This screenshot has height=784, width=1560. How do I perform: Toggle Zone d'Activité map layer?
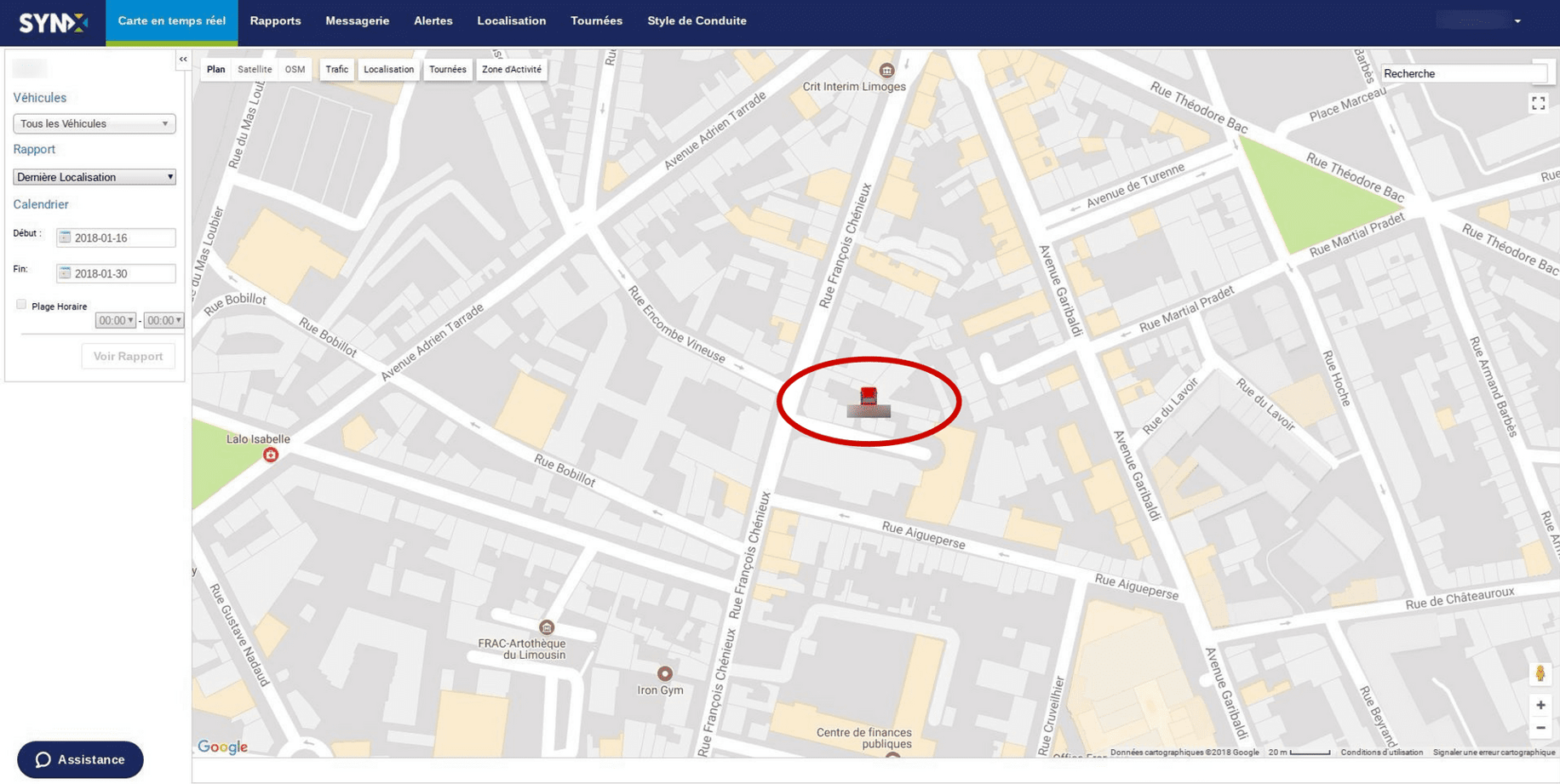coord(512,70)
